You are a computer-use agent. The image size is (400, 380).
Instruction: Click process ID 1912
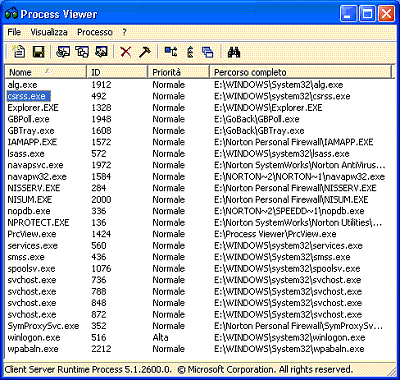tap(101, 85)
